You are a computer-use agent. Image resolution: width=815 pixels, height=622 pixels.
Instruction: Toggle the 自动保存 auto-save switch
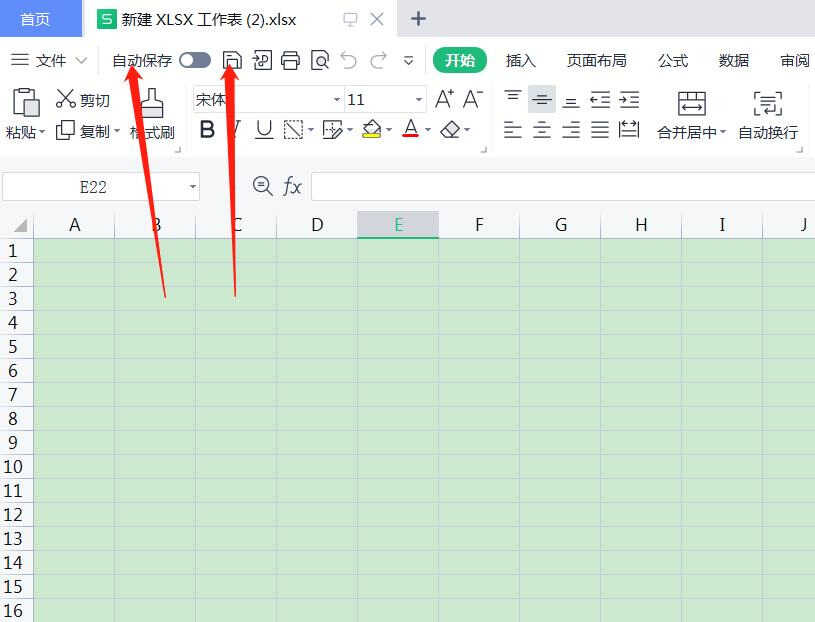195,60
